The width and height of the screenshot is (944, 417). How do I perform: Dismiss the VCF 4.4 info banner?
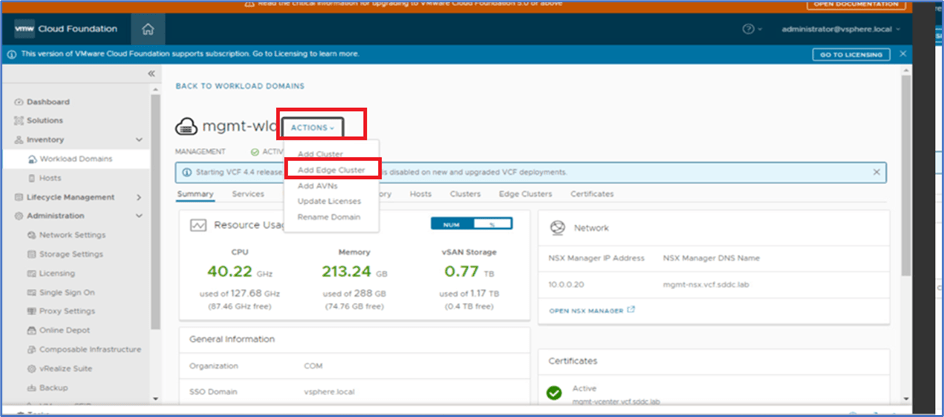pos(877,172)
